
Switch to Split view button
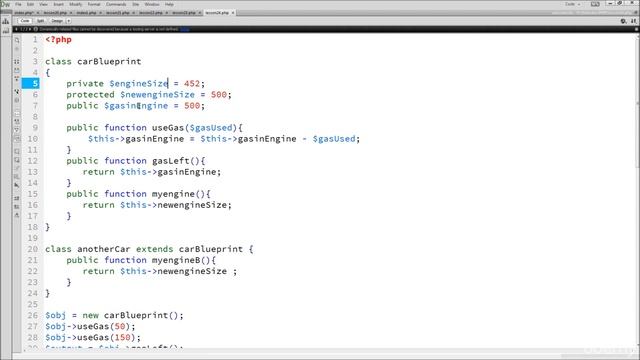pos(40,21)
